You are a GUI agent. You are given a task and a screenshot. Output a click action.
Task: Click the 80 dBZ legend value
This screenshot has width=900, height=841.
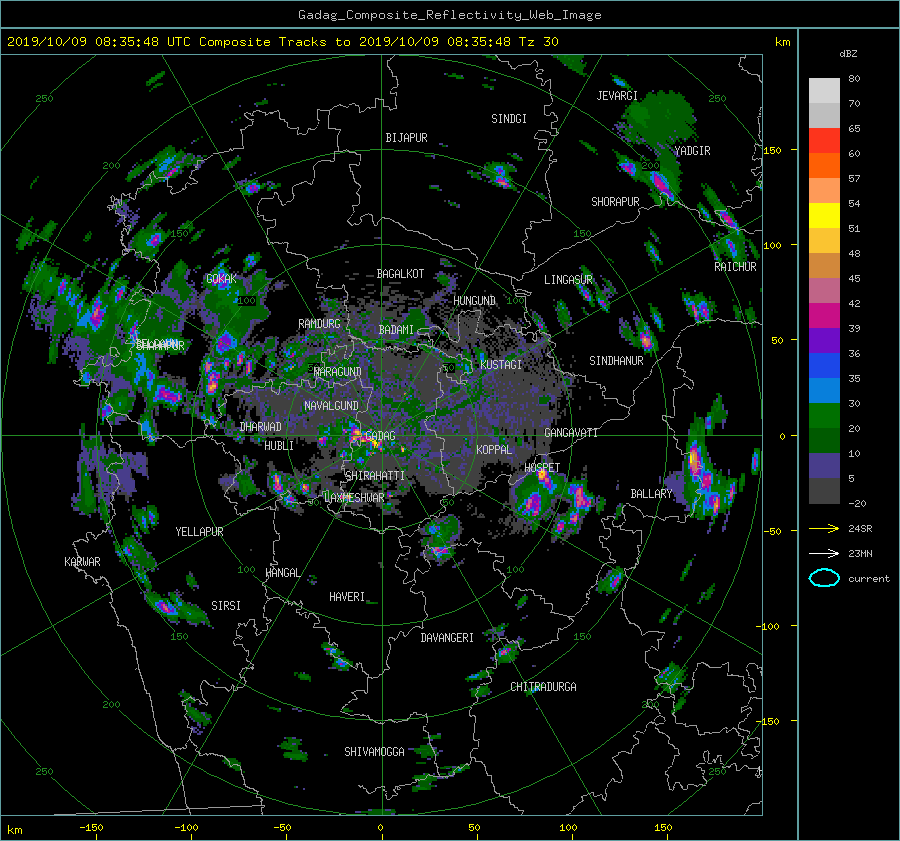tap(854, 79)
